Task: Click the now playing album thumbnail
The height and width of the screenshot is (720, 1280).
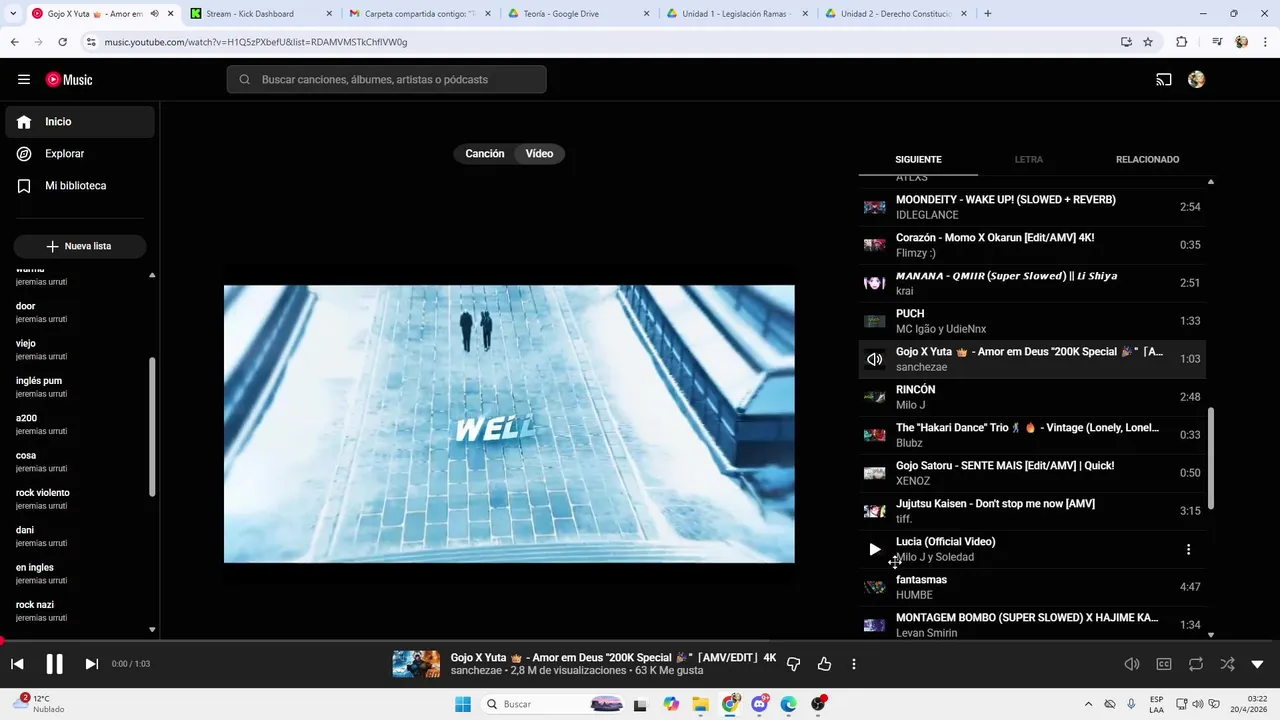Action: [416, 664]
